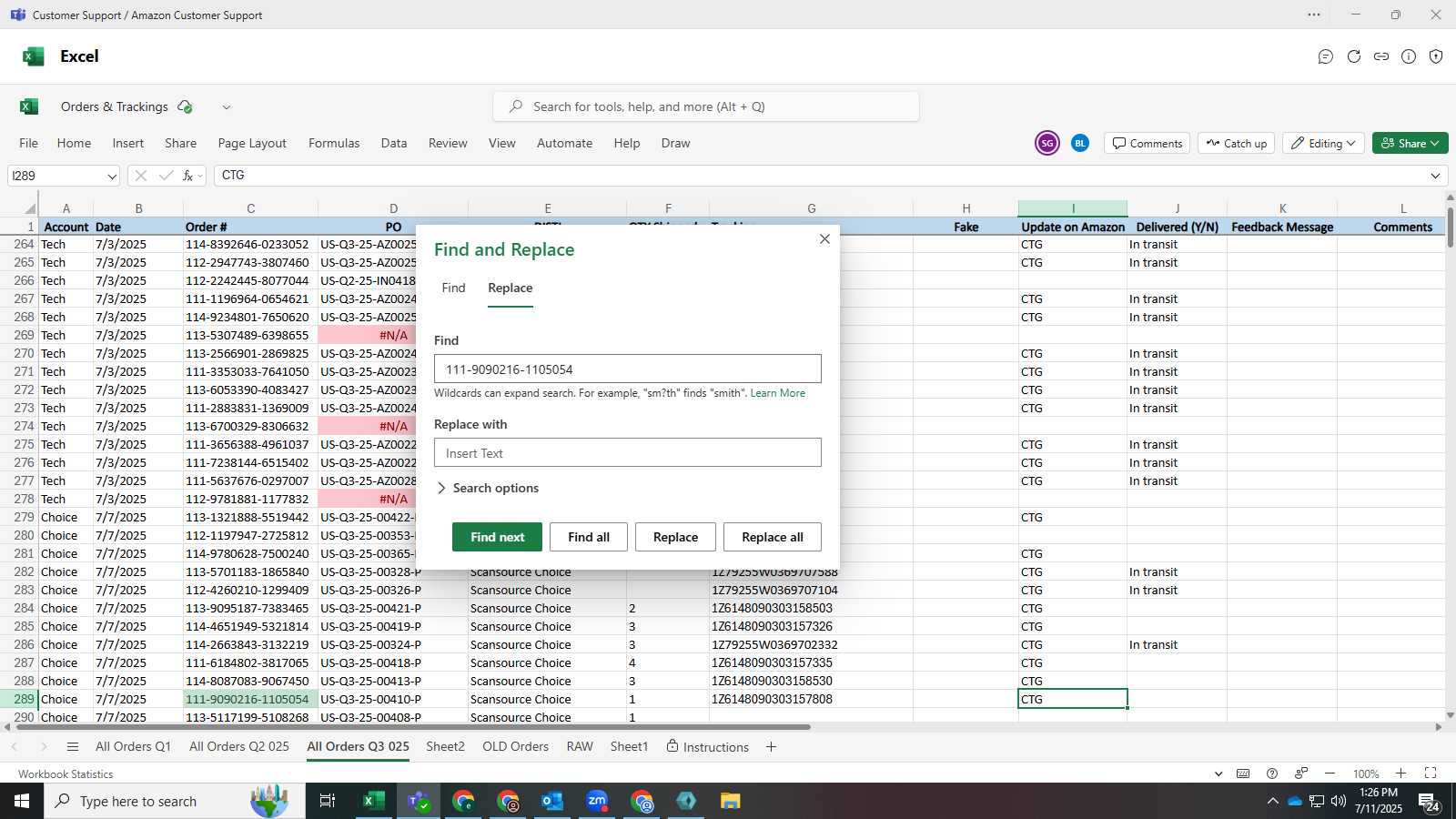
Task: Click the zoom in plus icon
Action: click(x=1400, y=773)
